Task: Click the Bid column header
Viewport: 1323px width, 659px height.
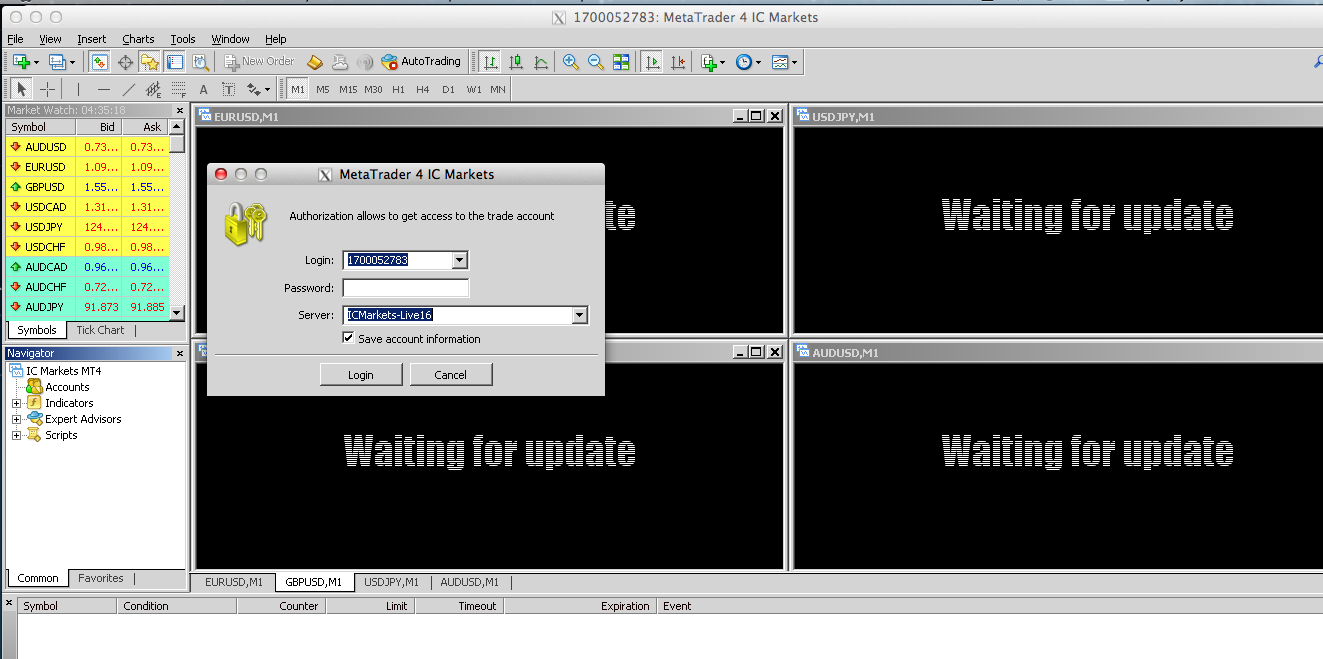Action: pos(99,127)
